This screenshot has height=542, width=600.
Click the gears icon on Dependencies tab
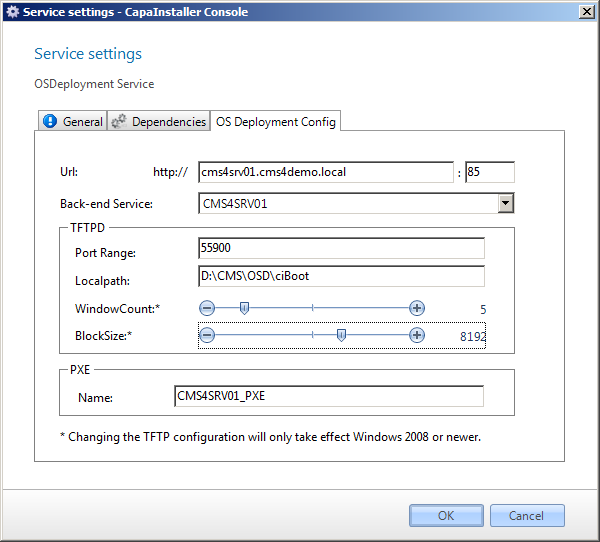[x=119, y=121]
